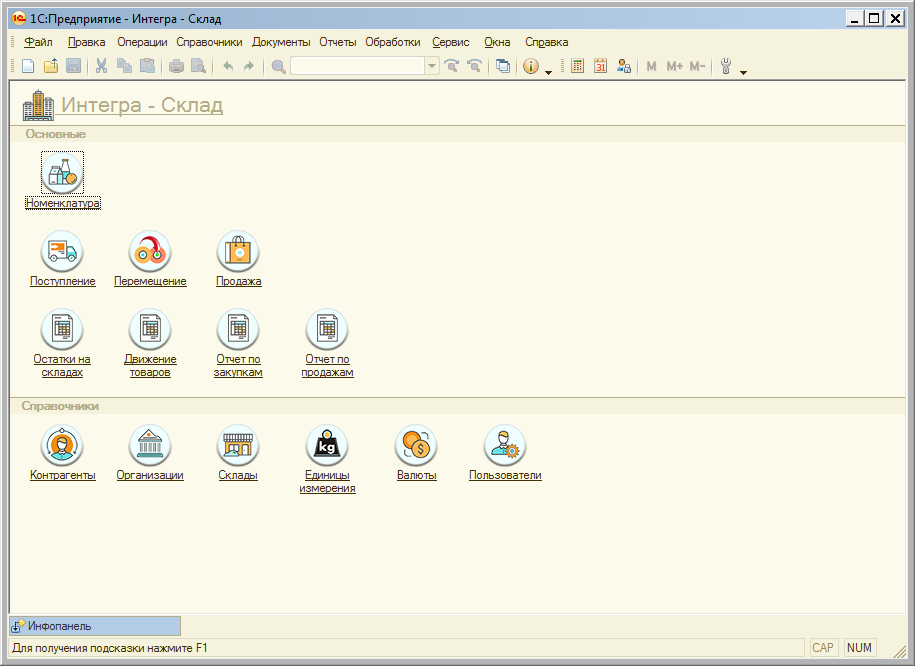Click the M+ memory add button

674,67
